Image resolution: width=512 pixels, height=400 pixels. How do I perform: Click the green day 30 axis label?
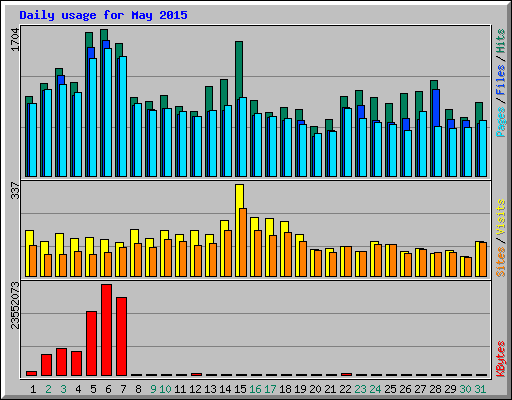(x=465, y=389)
